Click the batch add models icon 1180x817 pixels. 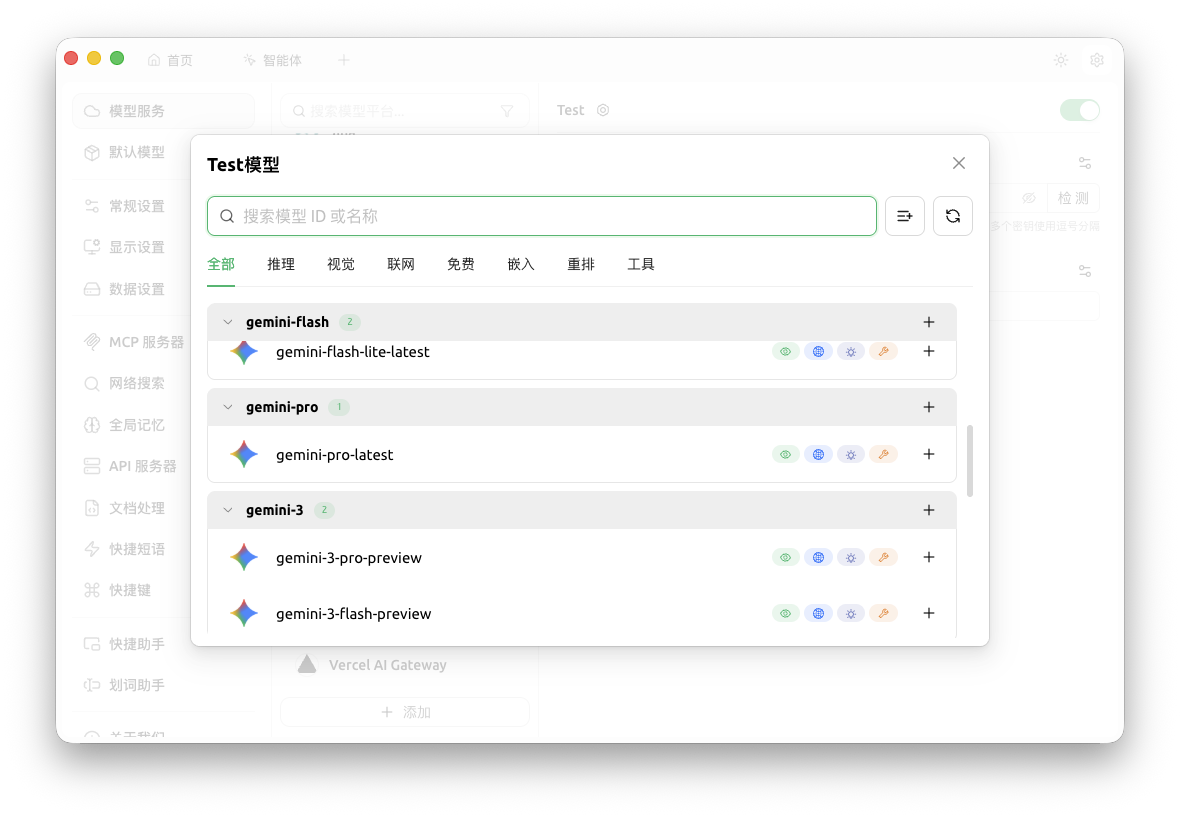(x=904, y=216)
